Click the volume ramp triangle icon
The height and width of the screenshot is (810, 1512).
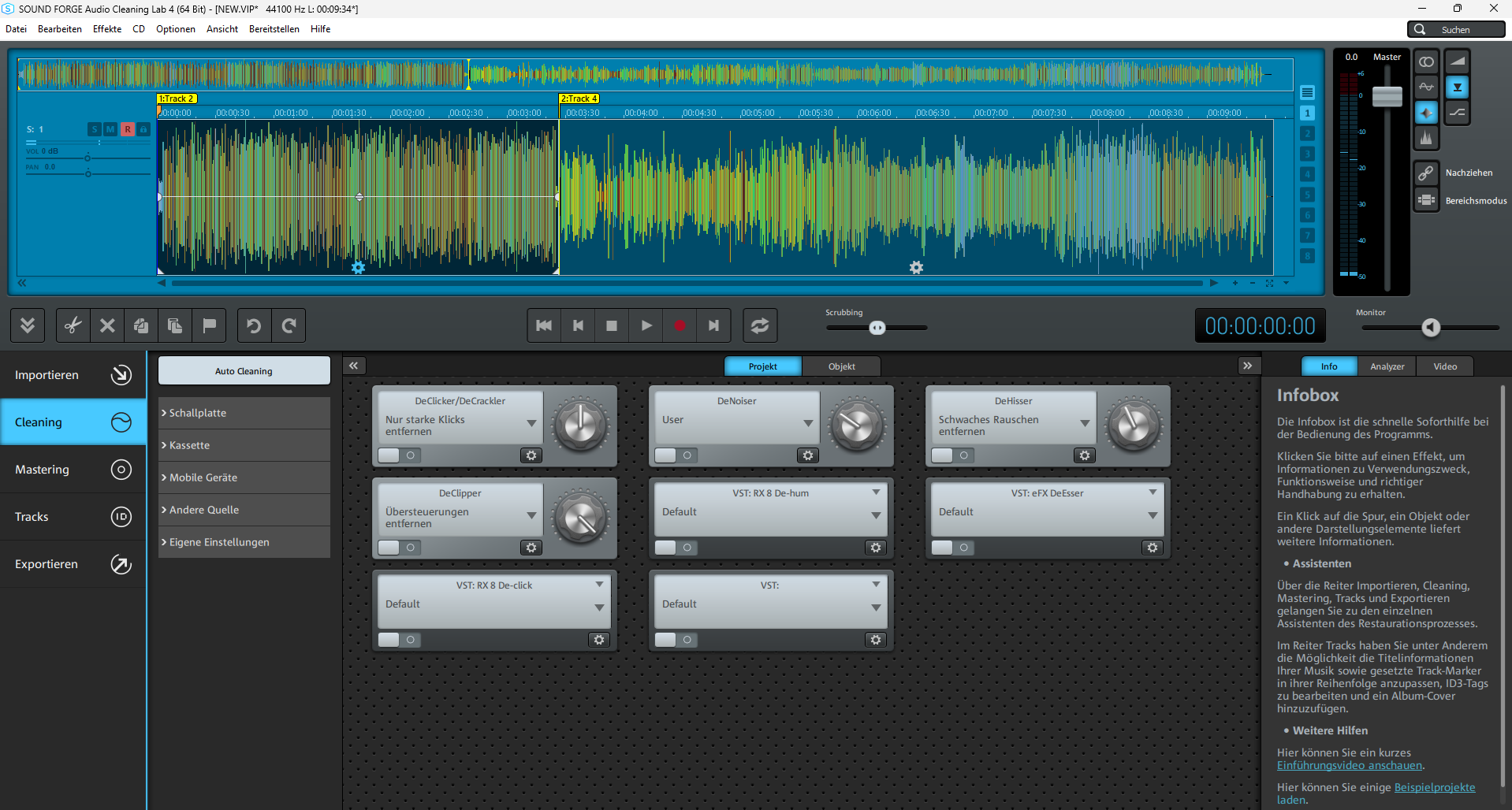point(1457,61)
